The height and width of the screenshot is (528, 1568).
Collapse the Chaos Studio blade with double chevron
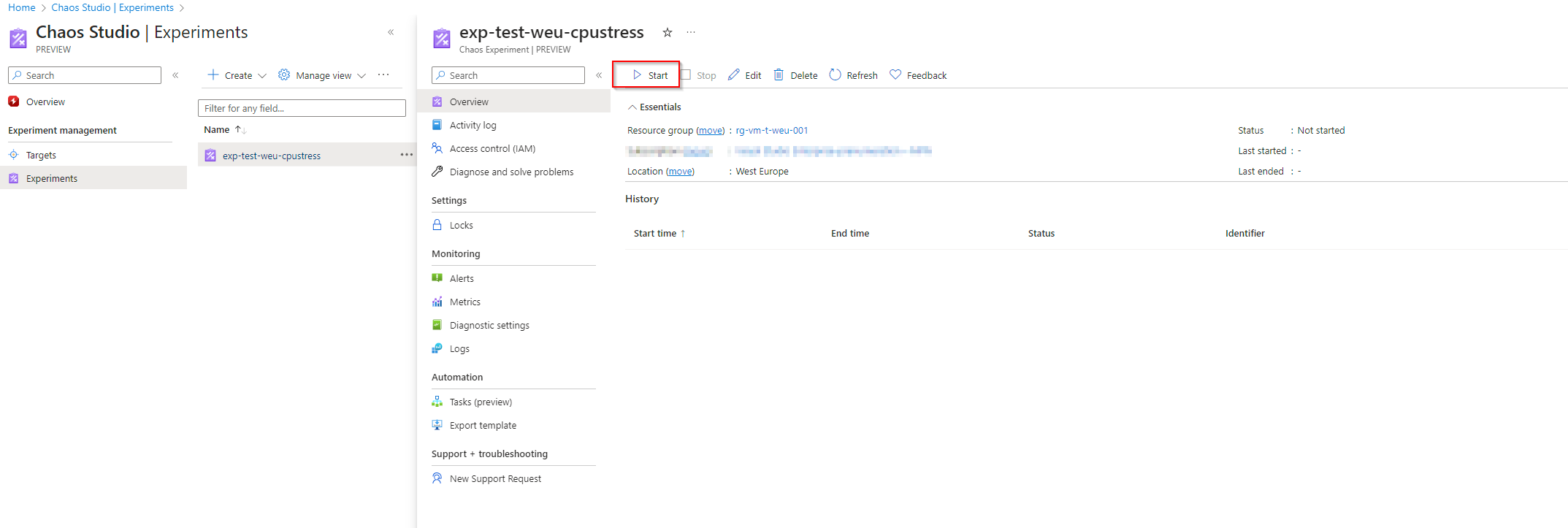tap(391, 32)
